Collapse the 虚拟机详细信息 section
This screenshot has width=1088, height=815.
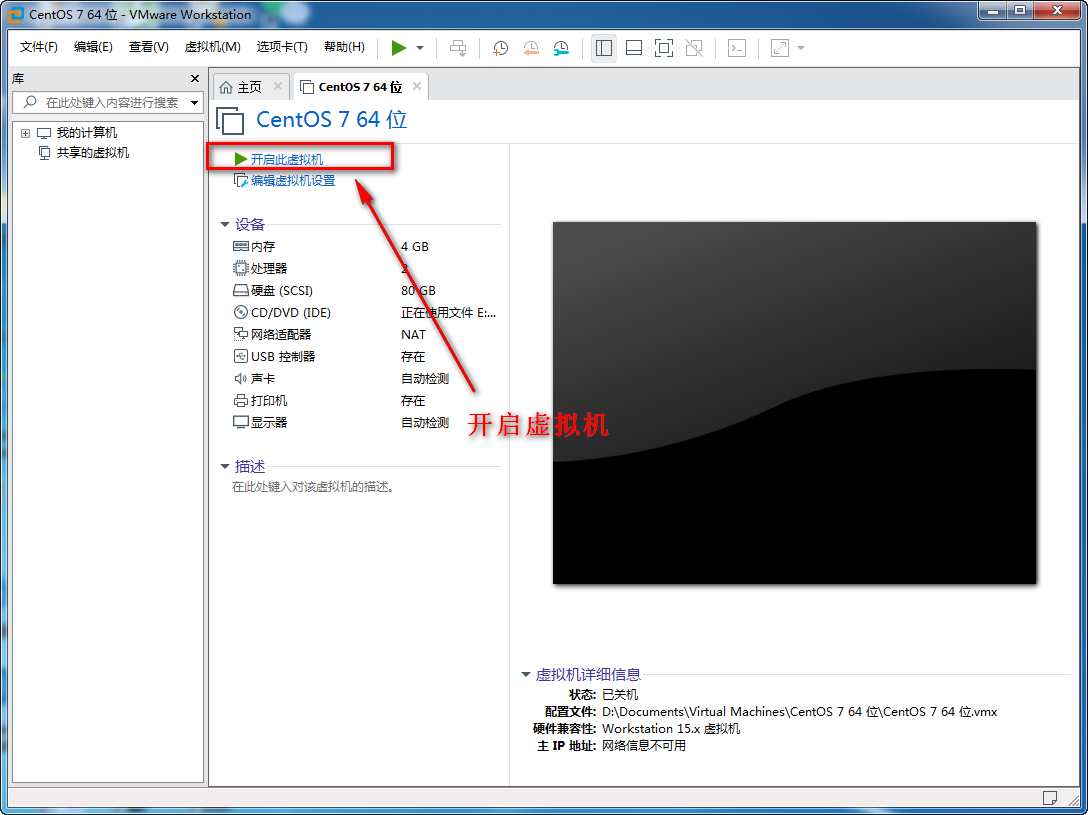pyautogui.click(x=526, y=674)
